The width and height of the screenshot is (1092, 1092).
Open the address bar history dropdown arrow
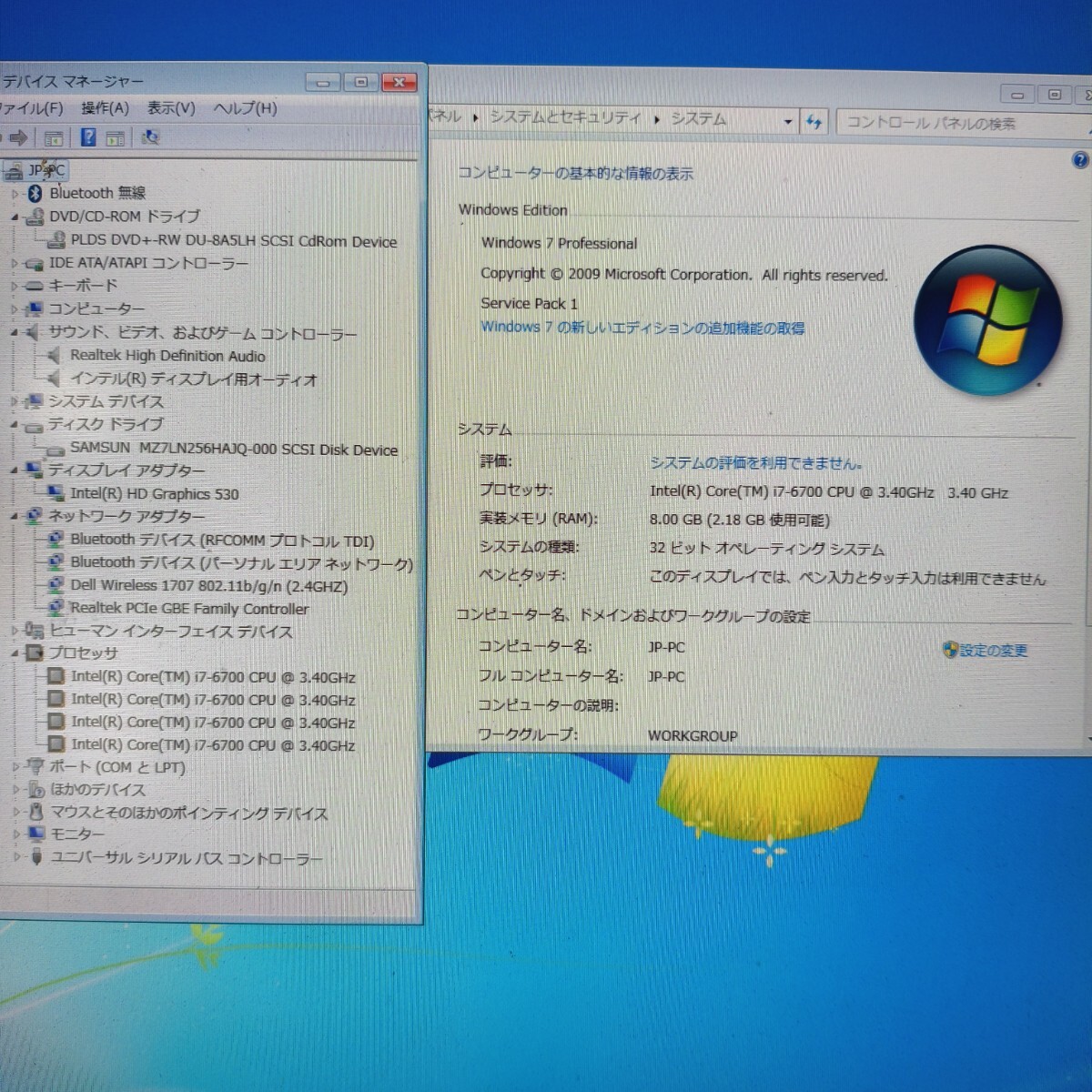coord(788,122)
